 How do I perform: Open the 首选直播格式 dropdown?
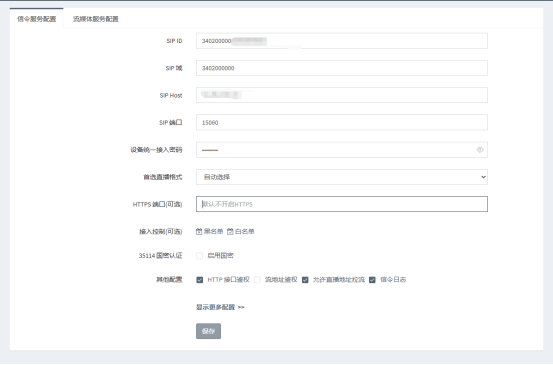point(342,177)
